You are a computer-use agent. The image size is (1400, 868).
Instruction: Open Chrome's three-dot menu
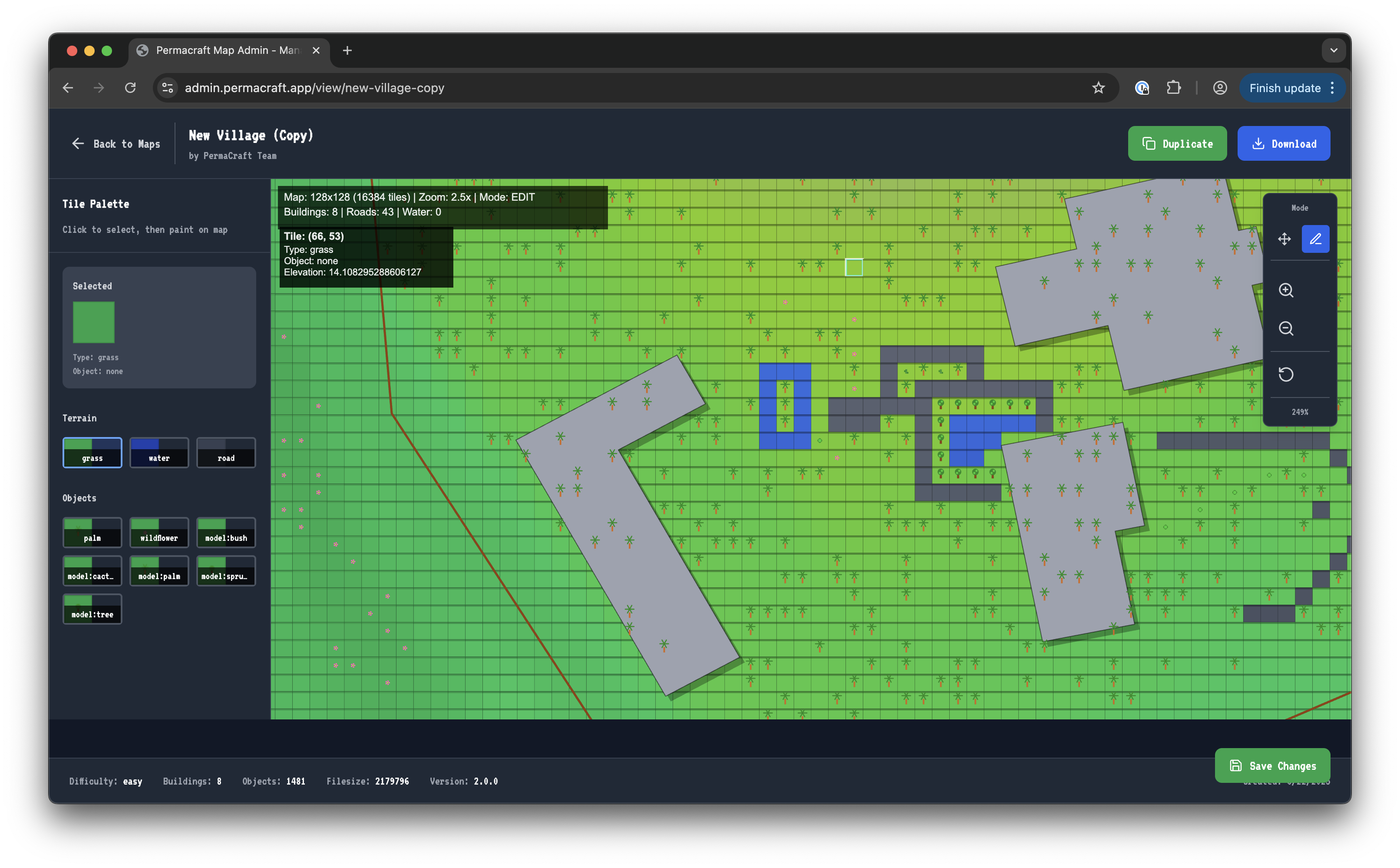(1332, 88)
